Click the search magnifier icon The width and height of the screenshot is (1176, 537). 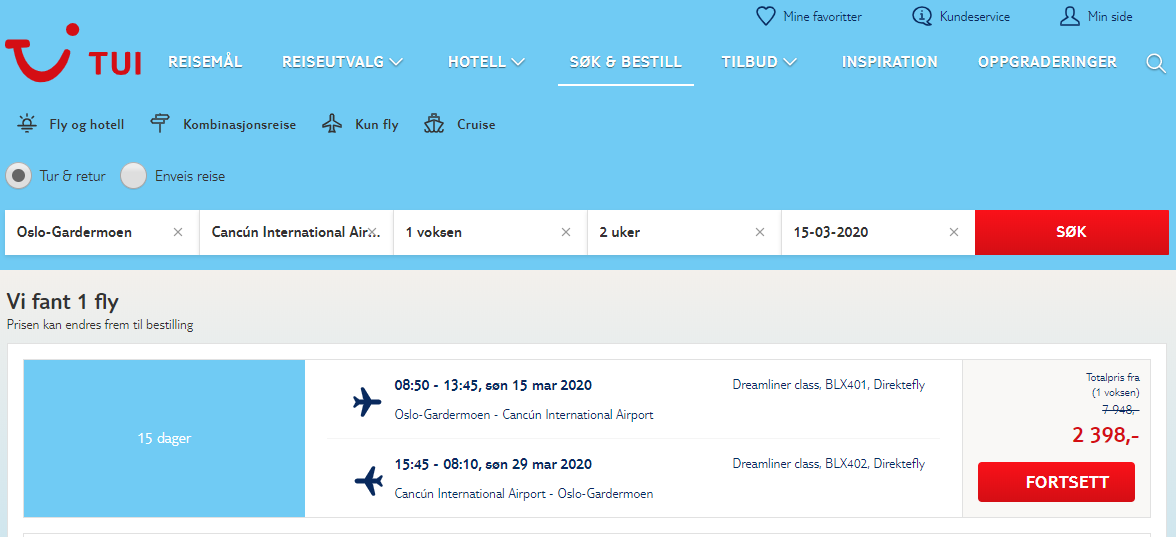pyautogui.click(x=1155, y=63)
